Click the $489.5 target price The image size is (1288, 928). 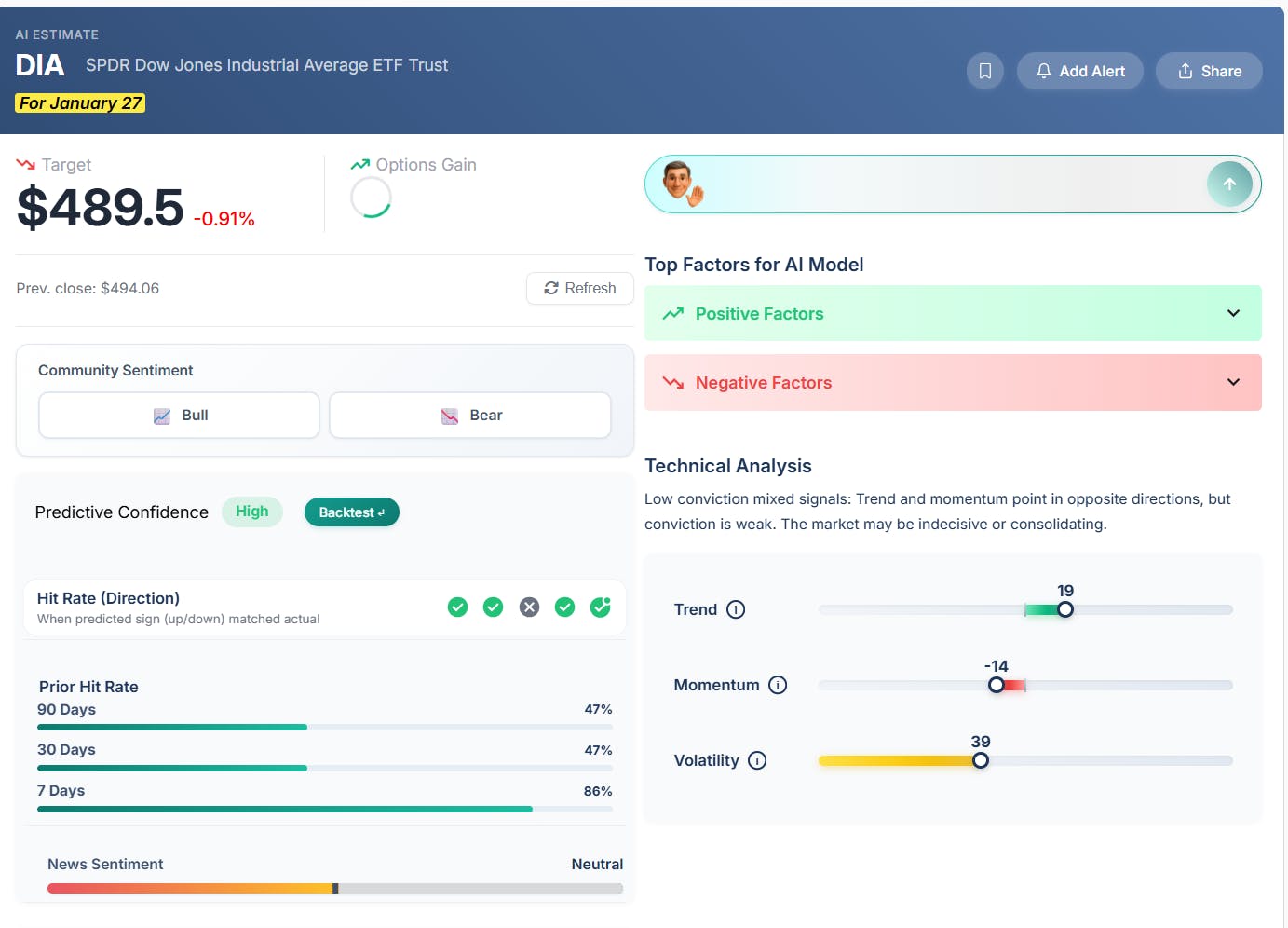pyautogui.click(x=101, y=207)
